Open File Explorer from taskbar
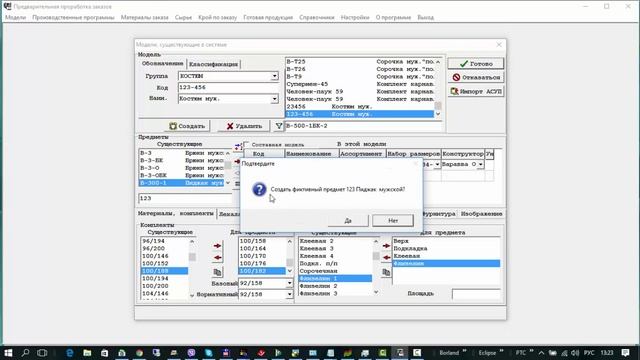This screenshot has width=640, height=360. pos(87,353)
